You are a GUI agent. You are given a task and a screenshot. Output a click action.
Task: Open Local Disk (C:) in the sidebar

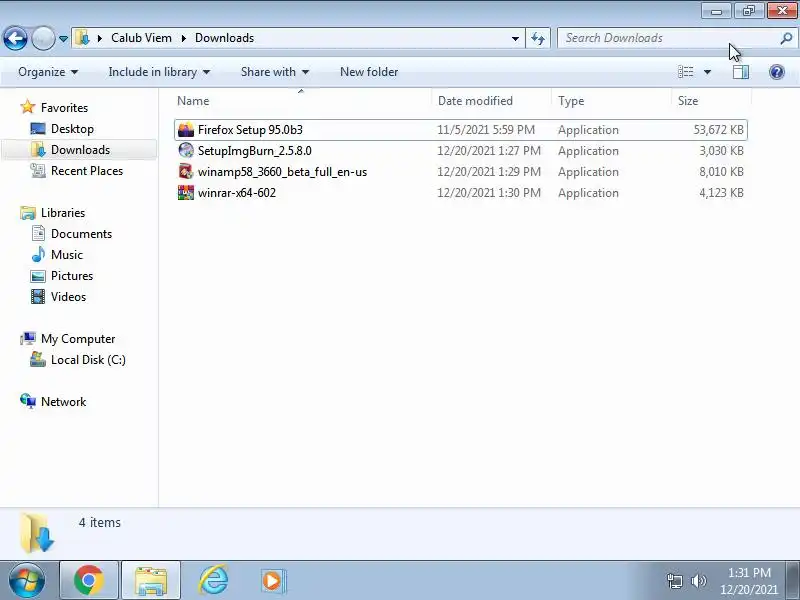click(88, 360)
